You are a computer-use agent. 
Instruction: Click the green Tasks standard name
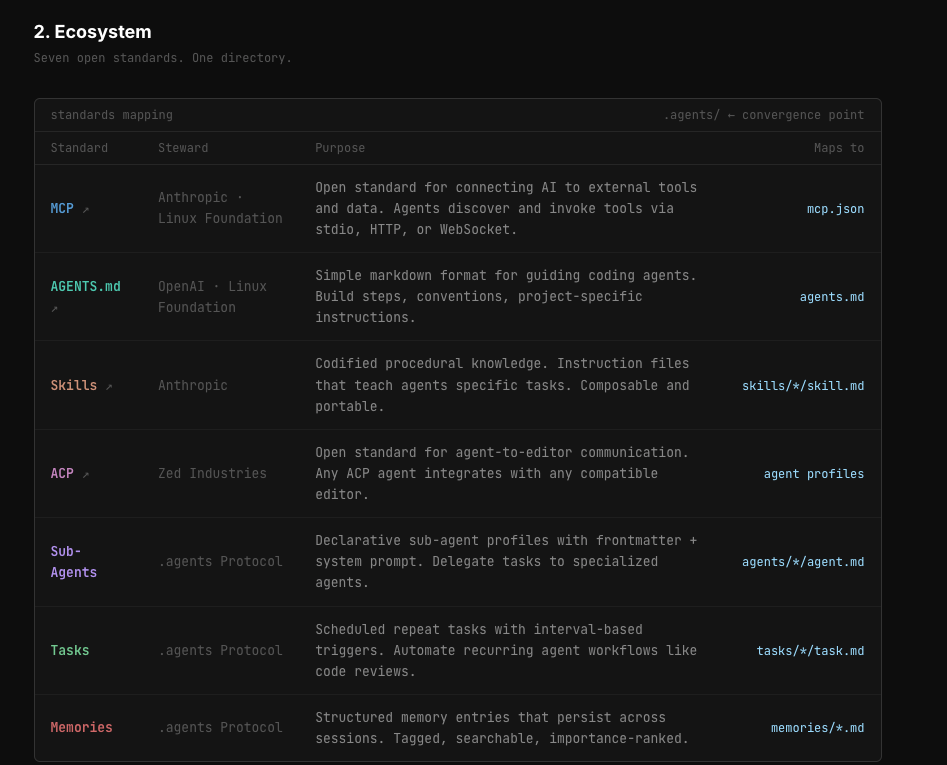click(x=70, y=651)
